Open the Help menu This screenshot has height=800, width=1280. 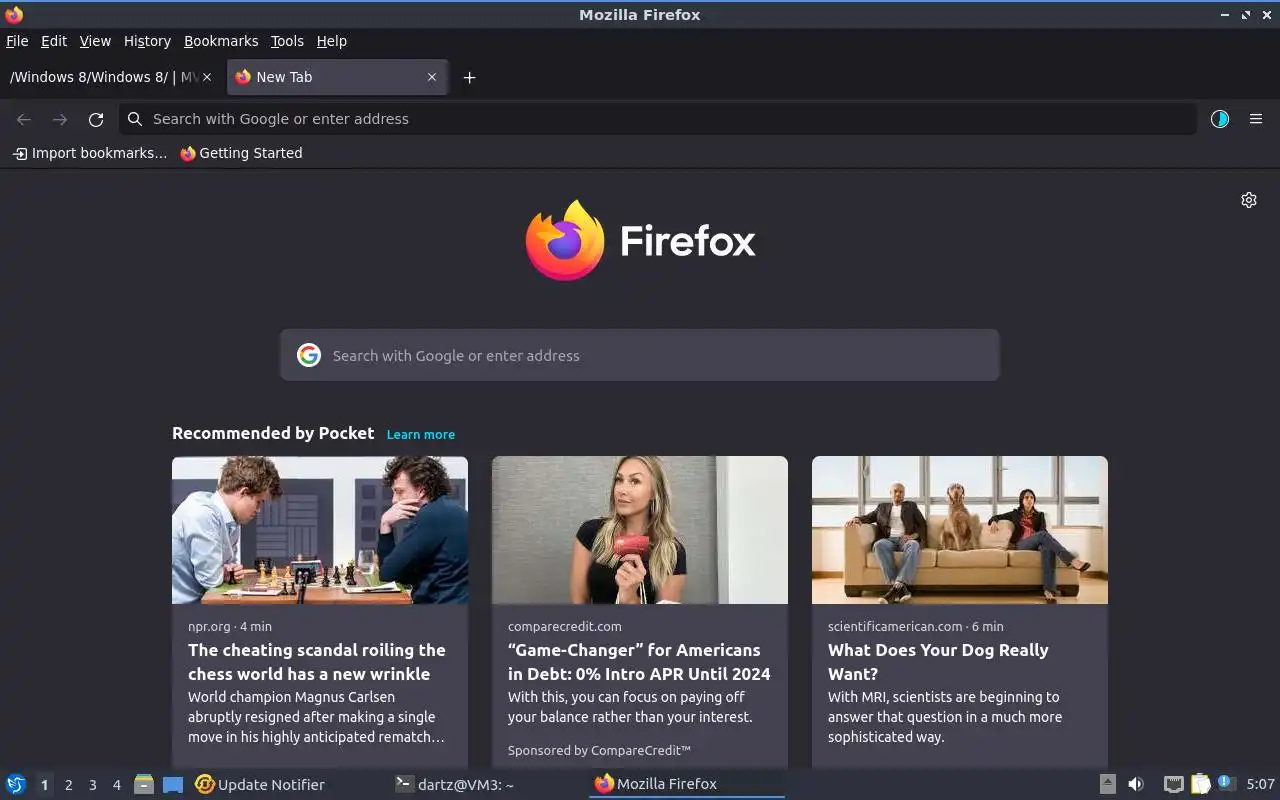332,41
